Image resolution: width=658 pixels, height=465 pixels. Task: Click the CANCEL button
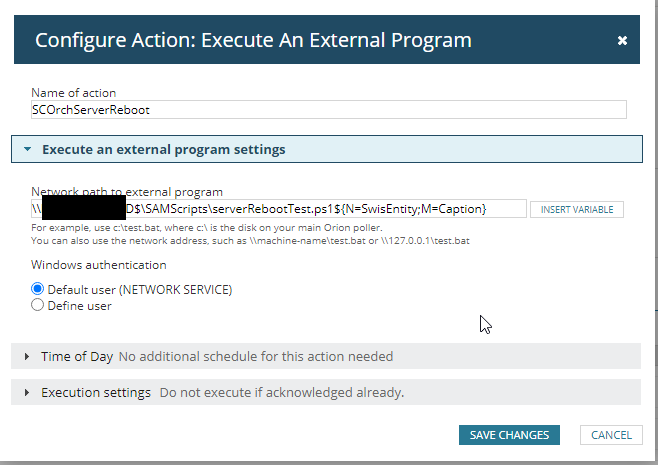611,435
